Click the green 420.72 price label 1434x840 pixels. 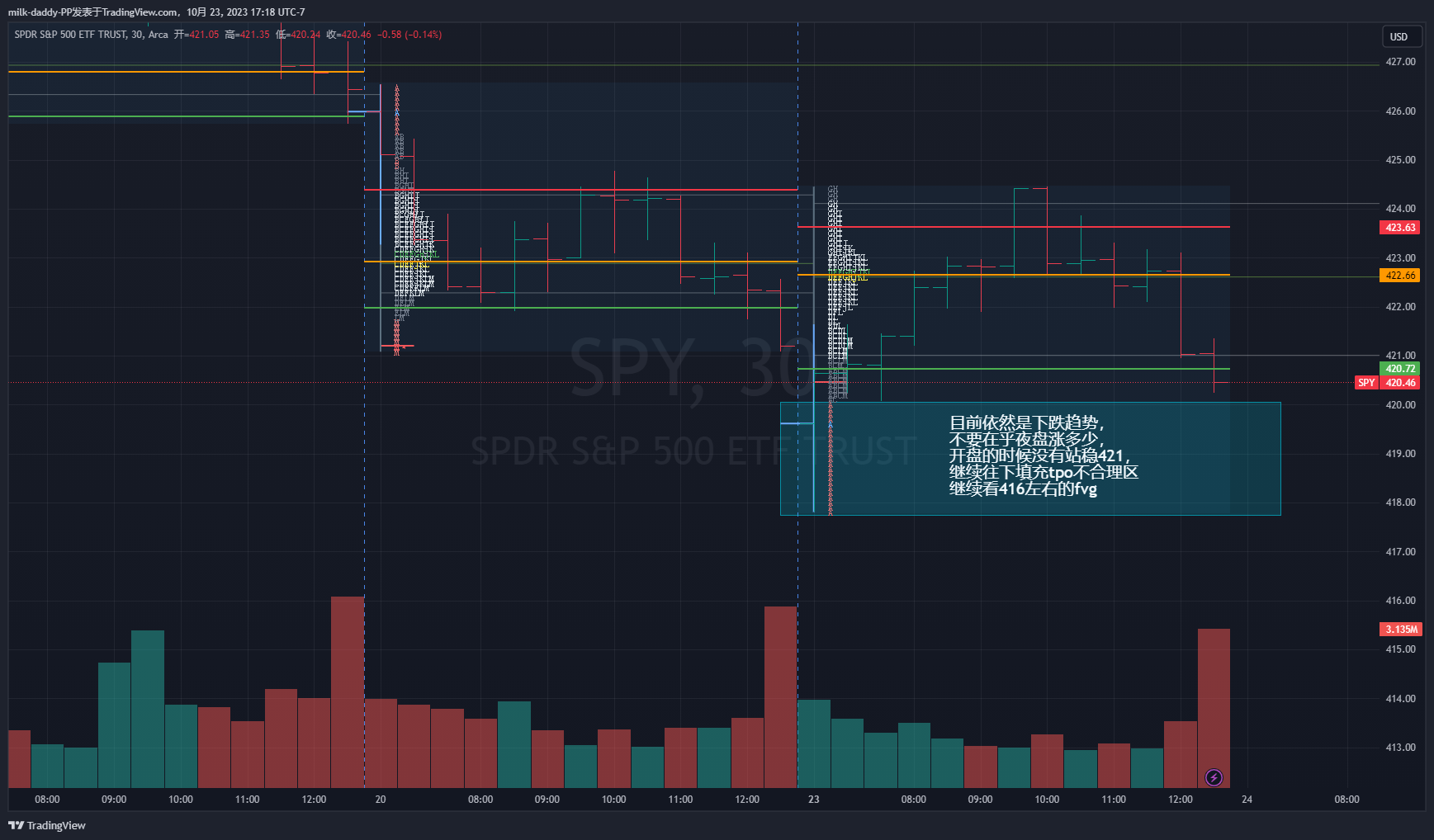coord(1400,369)
